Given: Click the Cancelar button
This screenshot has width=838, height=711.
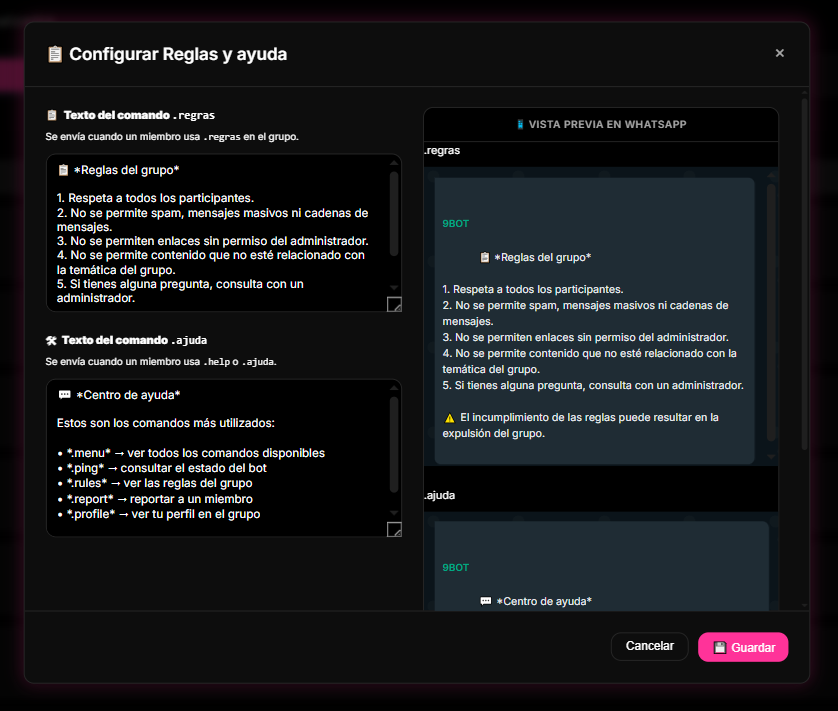Looking at the screenshot, I should pyautogui.click(x=649, y=646).
